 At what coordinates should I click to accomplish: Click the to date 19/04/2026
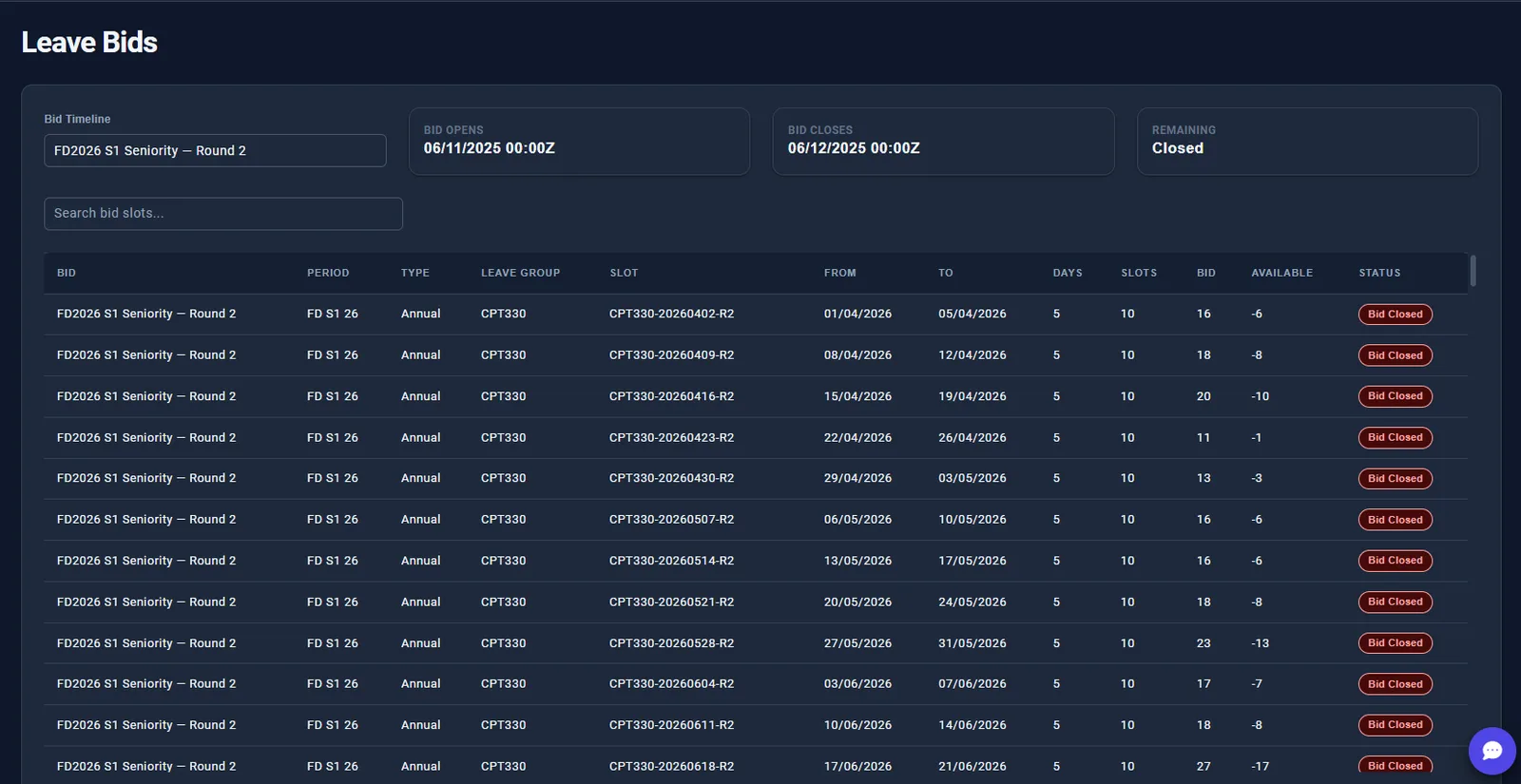pyautogui.click(x=972, y=396)
